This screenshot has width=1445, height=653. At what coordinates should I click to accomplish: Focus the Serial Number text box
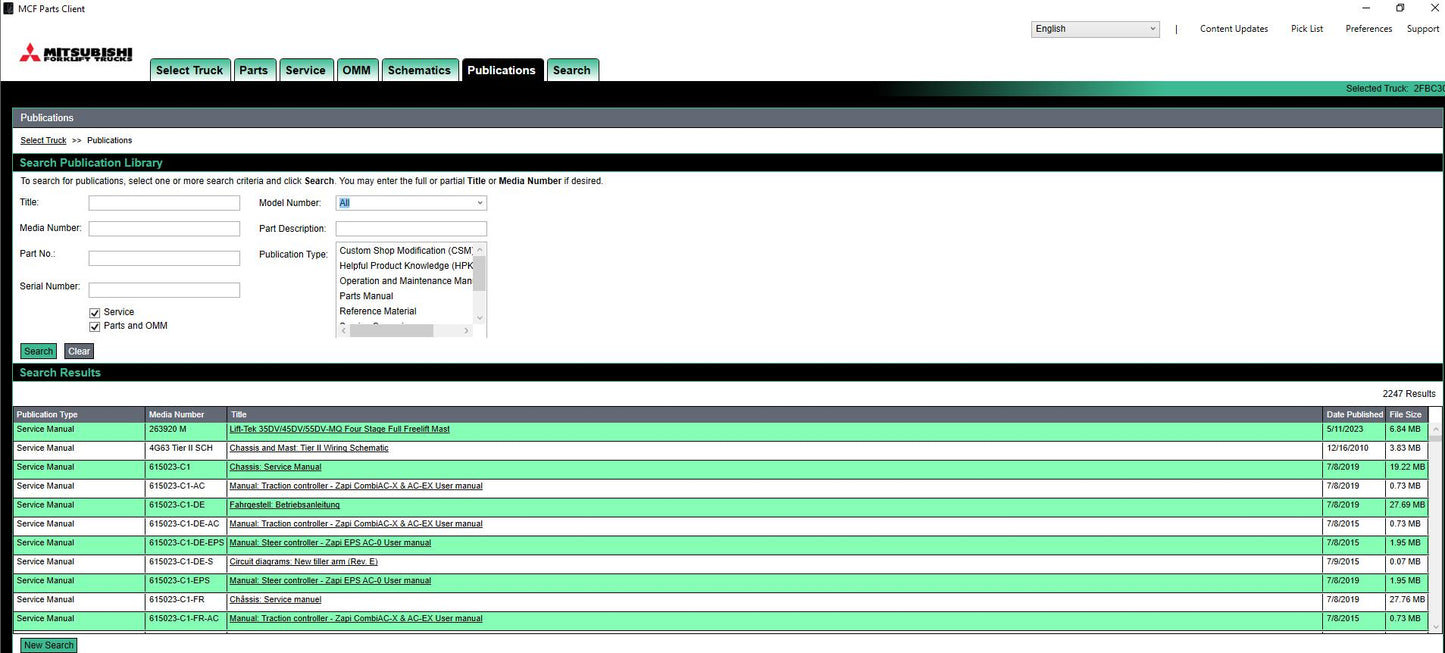click(164, 290)
